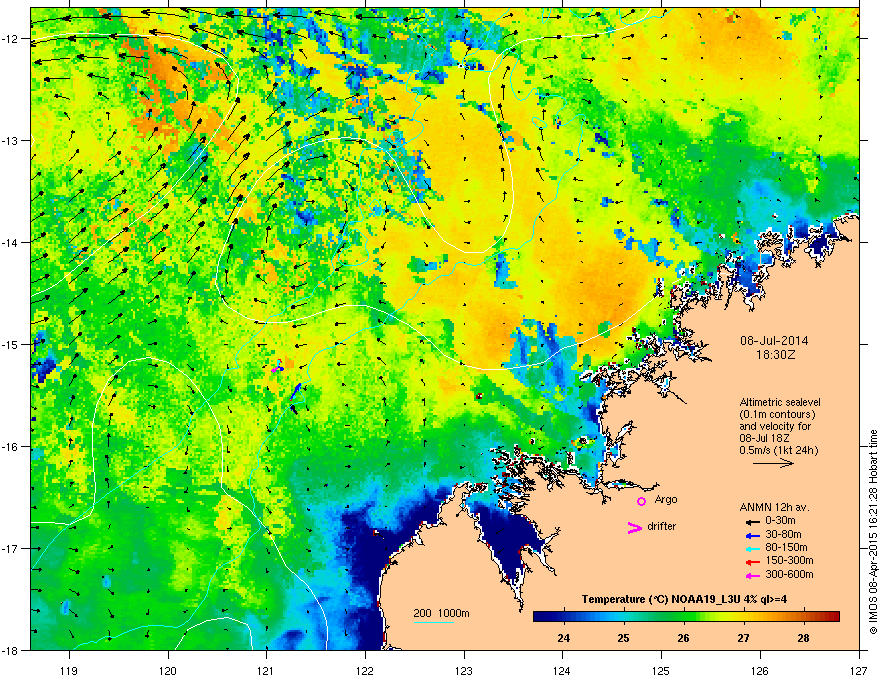The height and width of the screenshot is (680, 880).
Task: Click the magenta 300-600m legend arrow
Action: 751,576
